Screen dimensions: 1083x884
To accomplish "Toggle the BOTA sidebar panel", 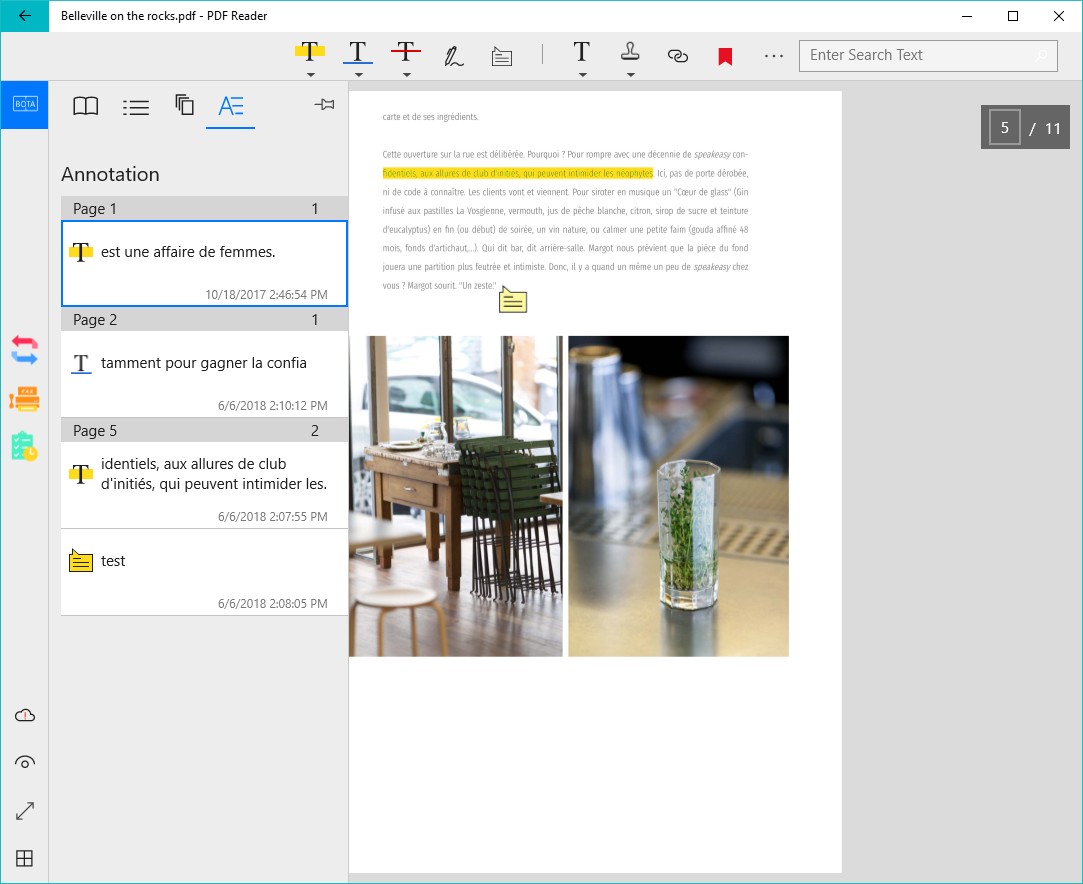I will click(25, 104).
